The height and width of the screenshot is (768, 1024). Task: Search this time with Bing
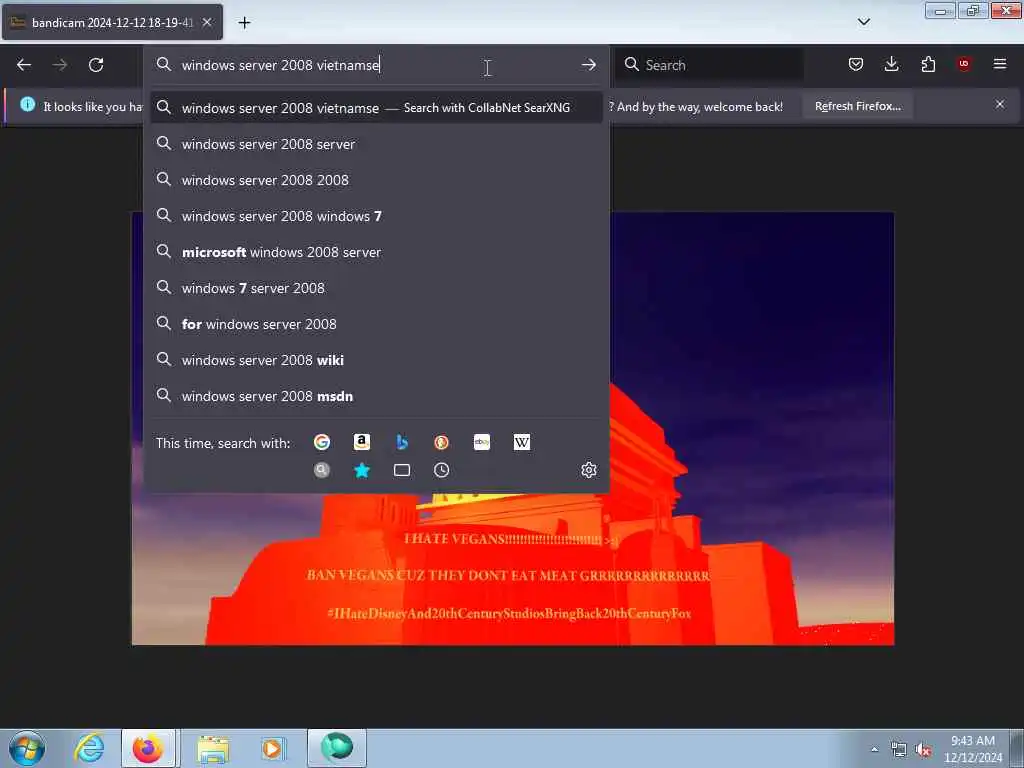pos(402,442)
